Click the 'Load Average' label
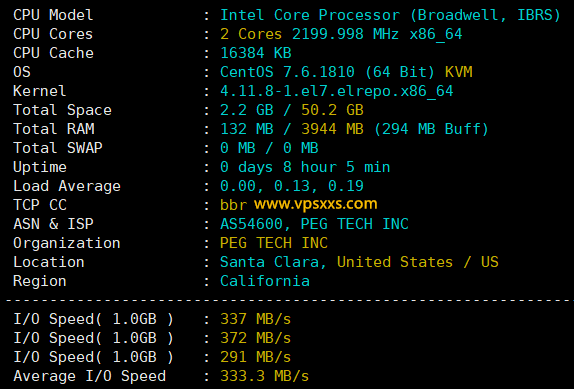This screenshot has width=574, height=389. click(x=67, y=186)
